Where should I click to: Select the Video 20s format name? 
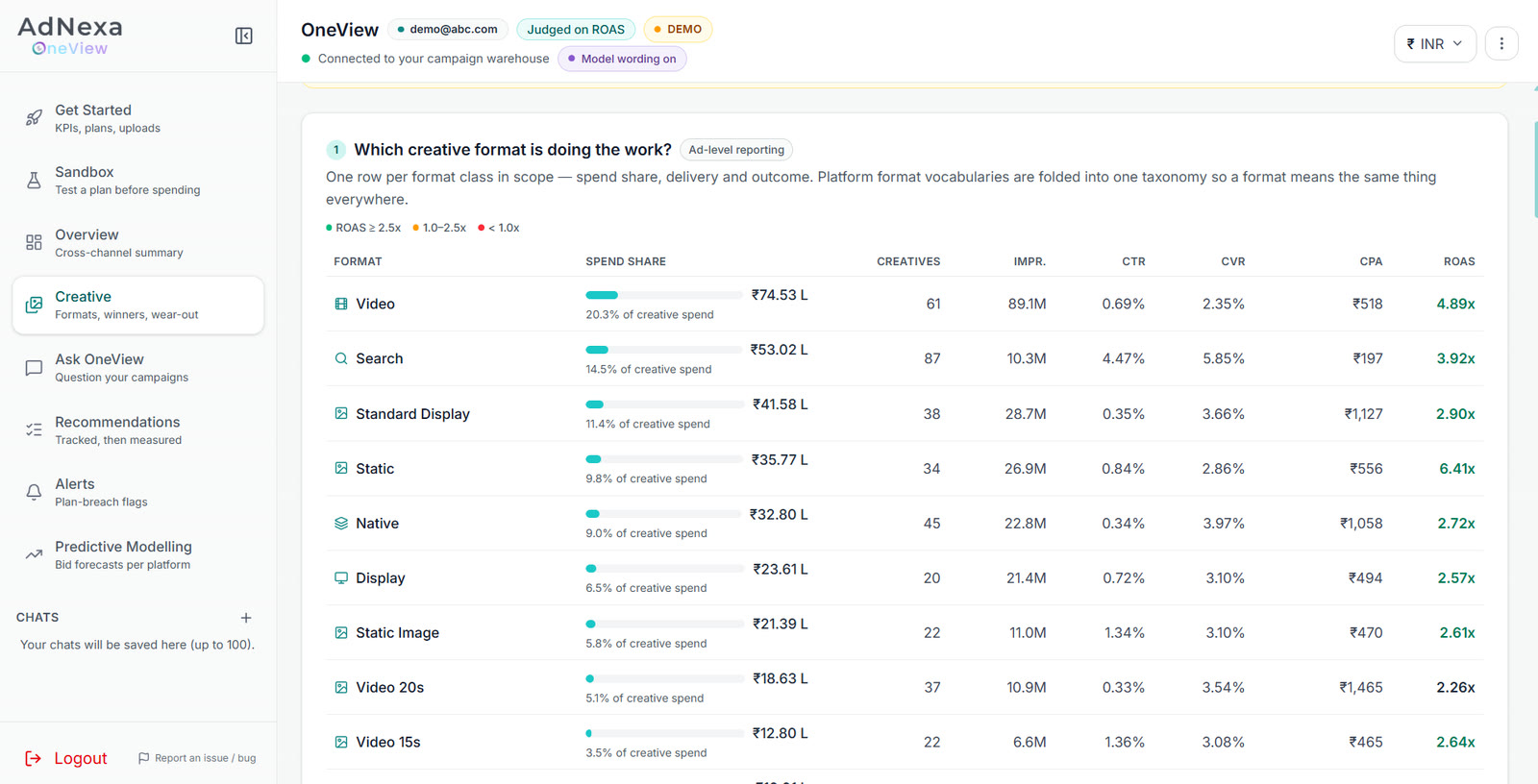pyautogui.click(x=389, y=688)
